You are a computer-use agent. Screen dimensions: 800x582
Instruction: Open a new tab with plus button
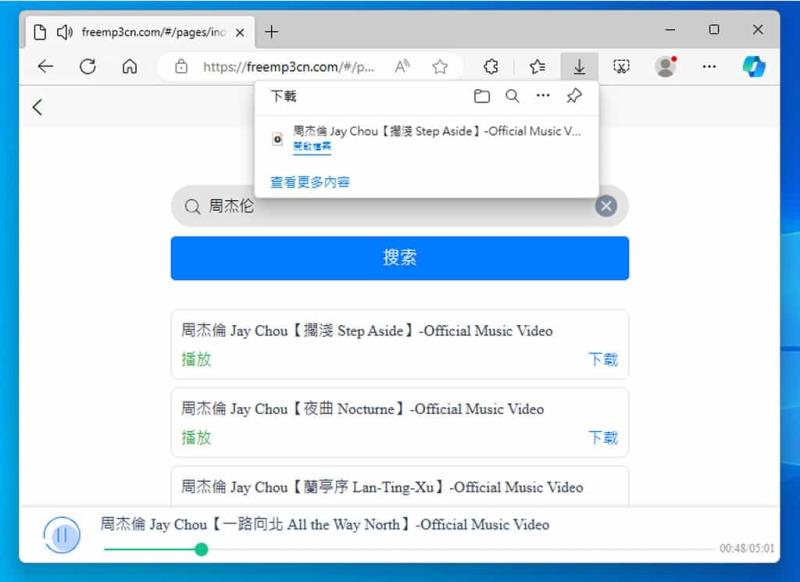coord(271,32)
